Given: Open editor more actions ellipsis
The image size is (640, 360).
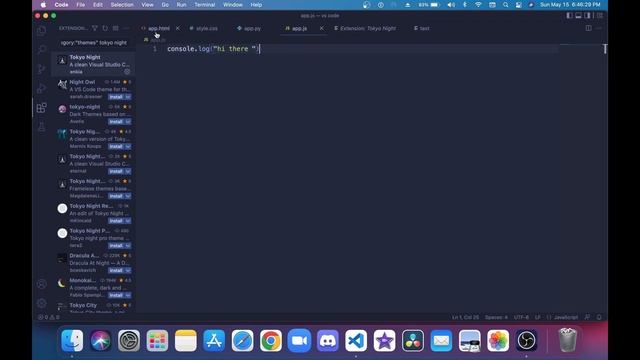Looking at the screenshot, I should coord(599,28).
